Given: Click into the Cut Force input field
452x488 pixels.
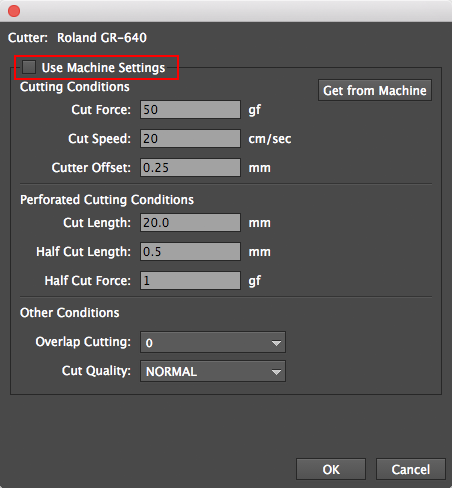Looking at the screenshot, I should (190, 109).
